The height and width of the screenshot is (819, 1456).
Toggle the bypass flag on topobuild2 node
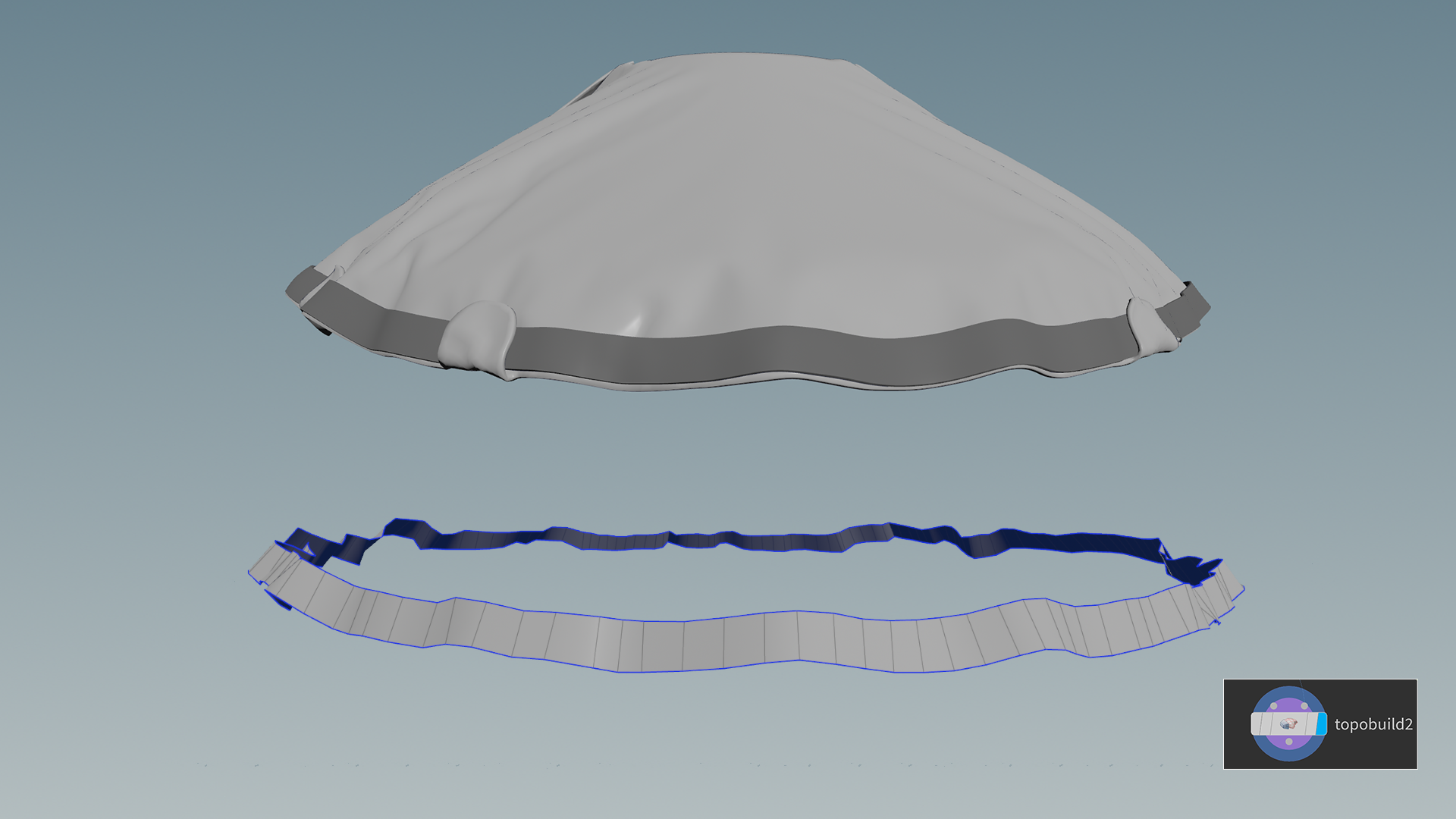1256,723
